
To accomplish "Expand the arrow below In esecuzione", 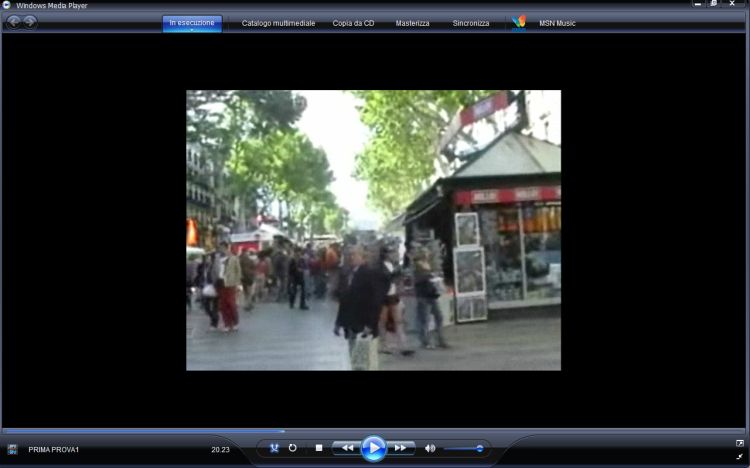I will [x=192, y=29].
